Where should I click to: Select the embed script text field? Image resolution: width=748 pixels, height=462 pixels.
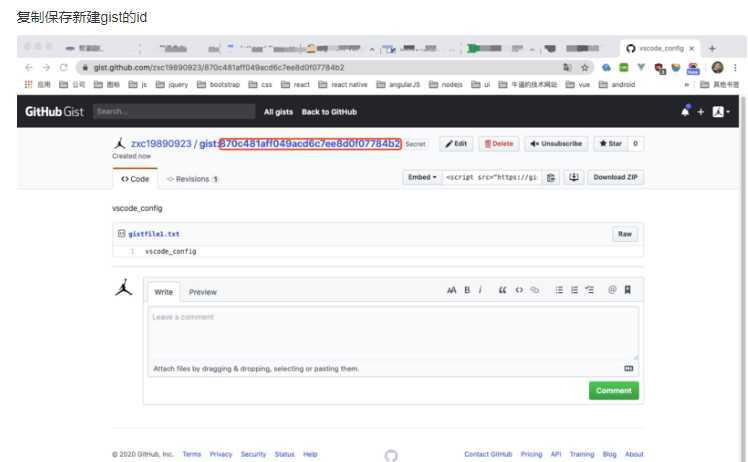(492, 178)
